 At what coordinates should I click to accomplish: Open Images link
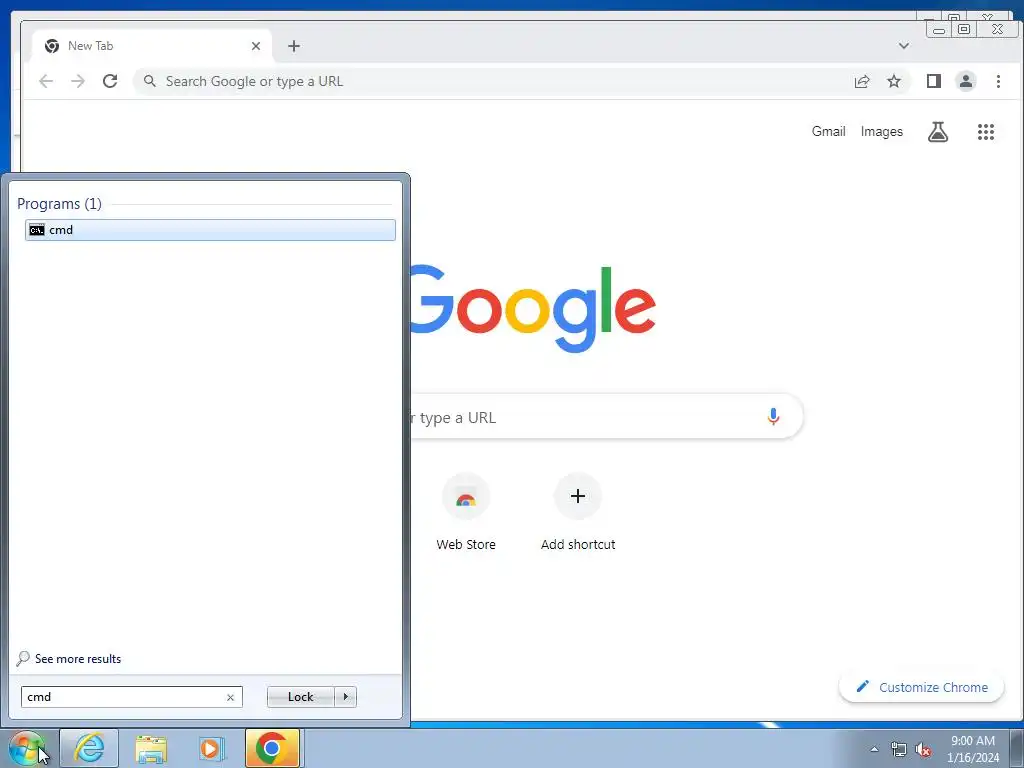[882, 131]
